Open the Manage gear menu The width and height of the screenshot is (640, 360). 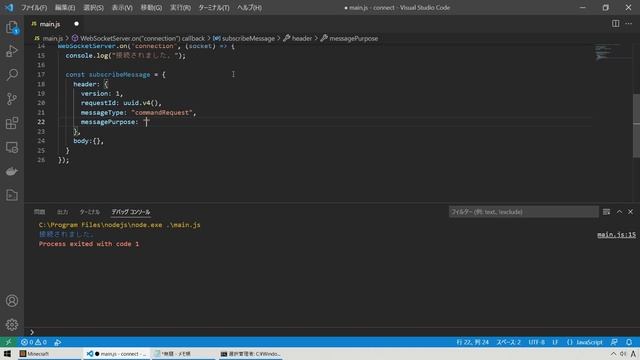click(12, 325)
